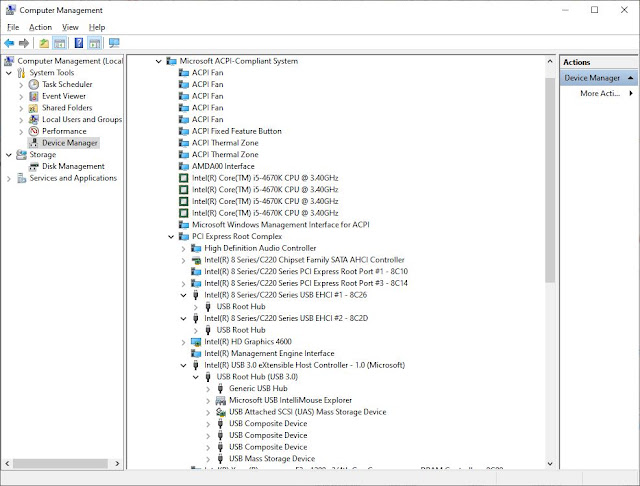Click the UAS Mass Storage Device icon
This screenshot has height=486, width=640.
pos(220,412)
